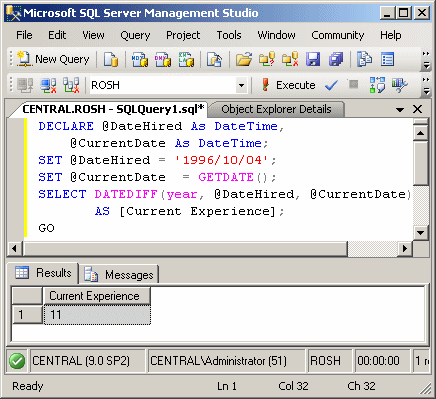
Task: Select result cell with value 11
Action: coord(97,314)
